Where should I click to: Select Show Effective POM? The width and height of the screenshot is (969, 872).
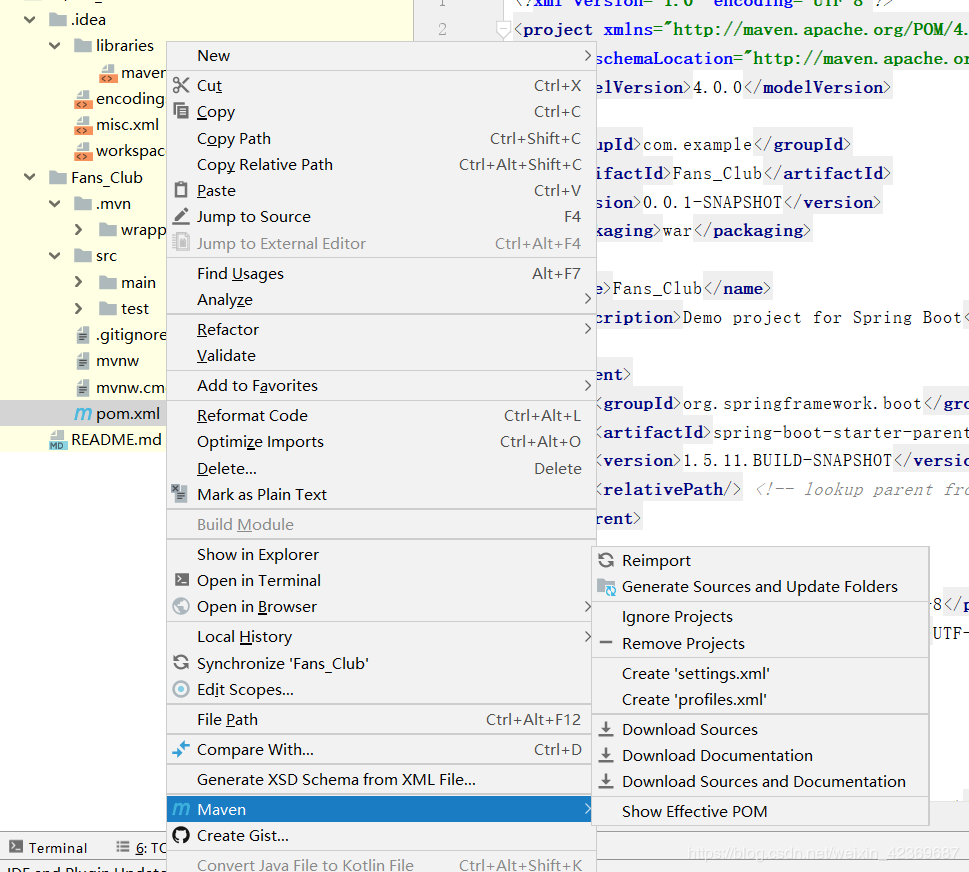pos(760,811)
